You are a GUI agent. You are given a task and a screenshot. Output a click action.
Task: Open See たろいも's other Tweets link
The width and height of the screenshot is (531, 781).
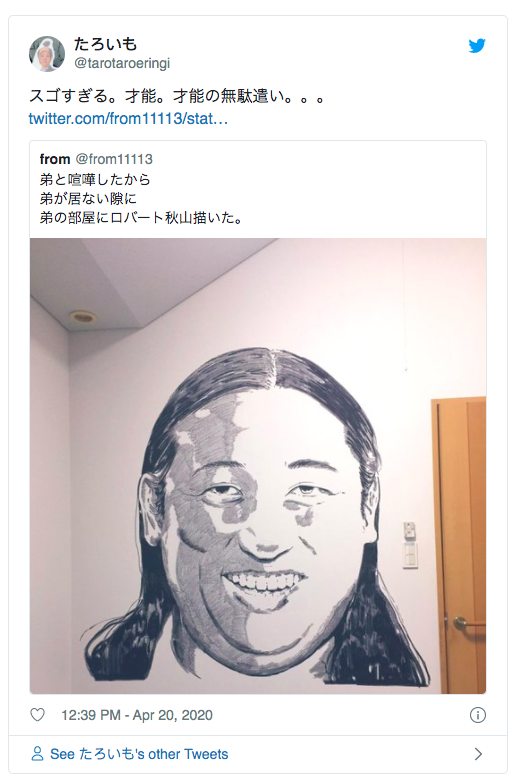coord(139,754)
